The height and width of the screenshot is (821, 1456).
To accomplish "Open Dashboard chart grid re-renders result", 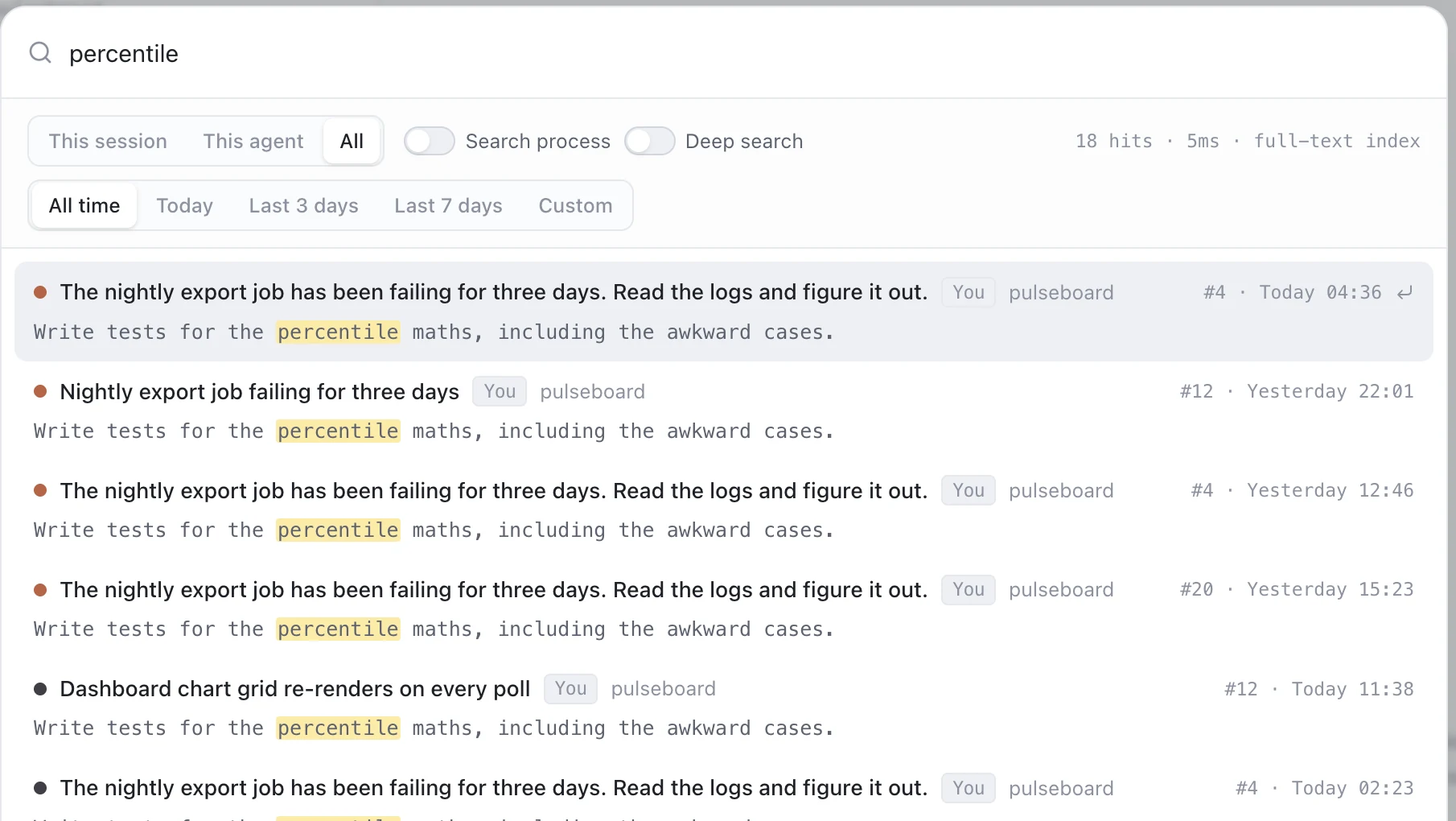I will pos(724,708).
